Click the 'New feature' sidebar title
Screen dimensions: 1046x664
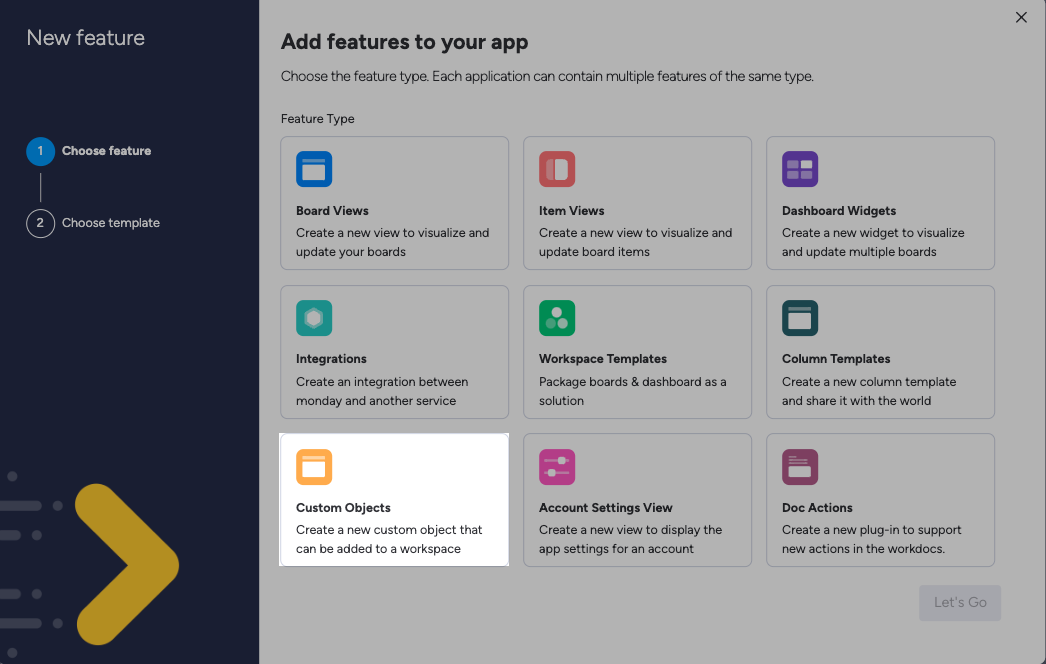tap(85, 38)
